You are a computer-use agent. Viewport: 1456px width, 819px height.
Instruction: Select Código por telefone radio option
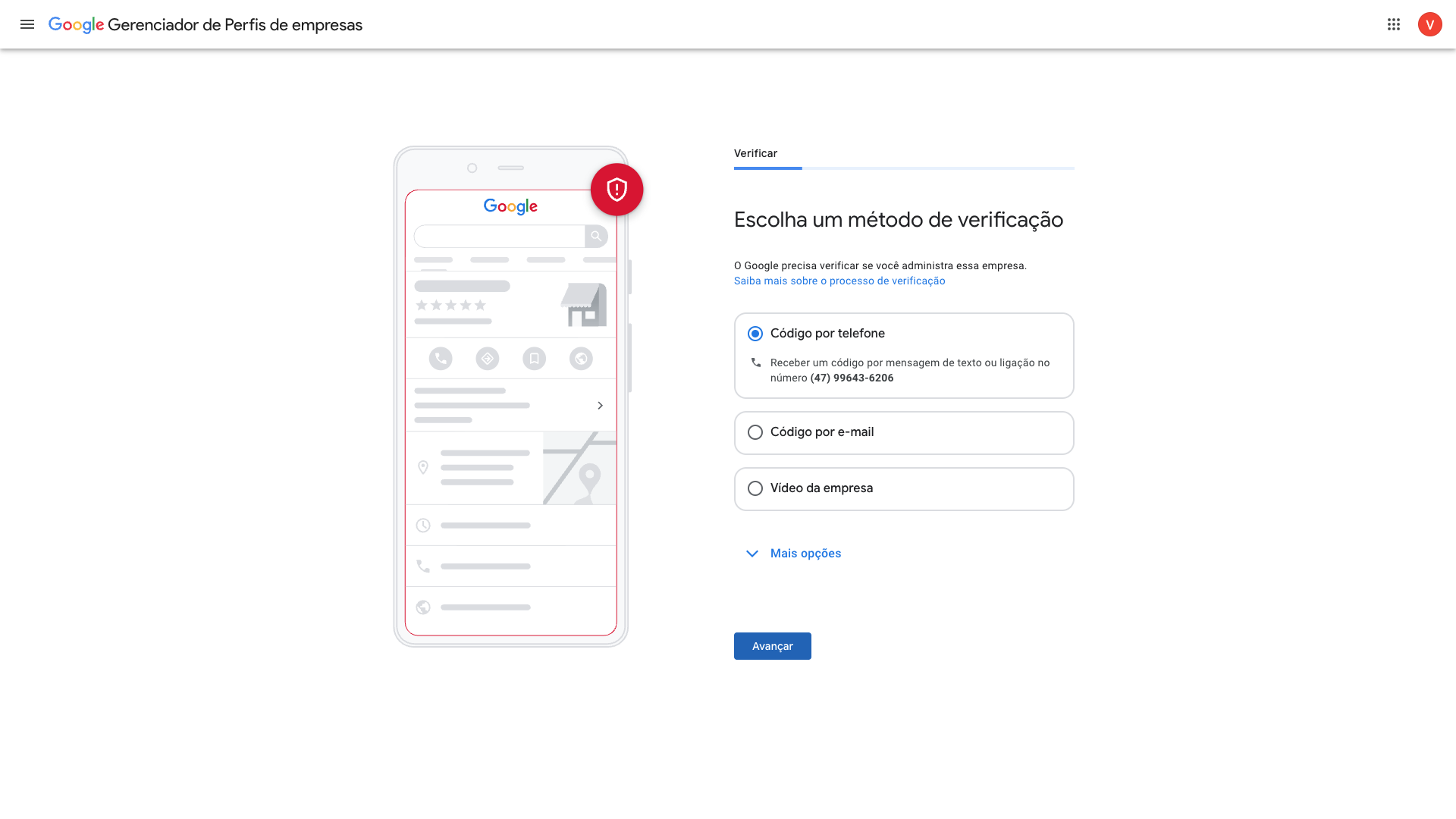[755, 334]
